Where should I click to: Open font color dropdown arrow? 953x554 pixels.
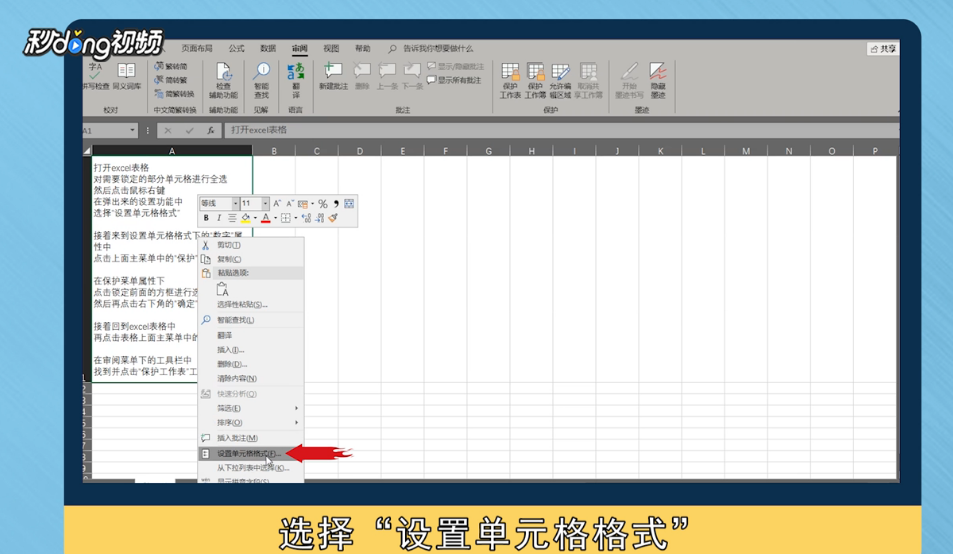pos(275,218)
